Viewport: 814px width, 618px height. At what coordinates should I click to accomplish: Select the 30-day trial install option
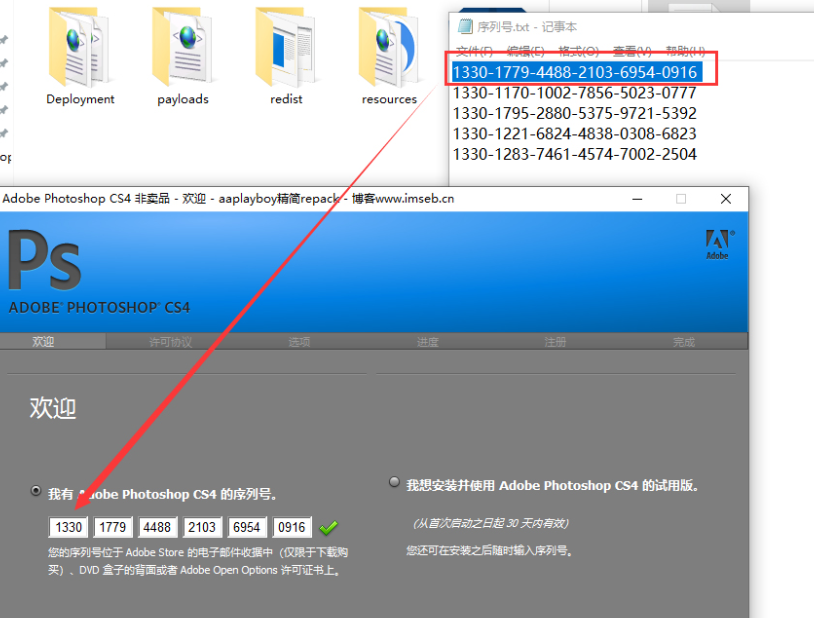point(394,483)
